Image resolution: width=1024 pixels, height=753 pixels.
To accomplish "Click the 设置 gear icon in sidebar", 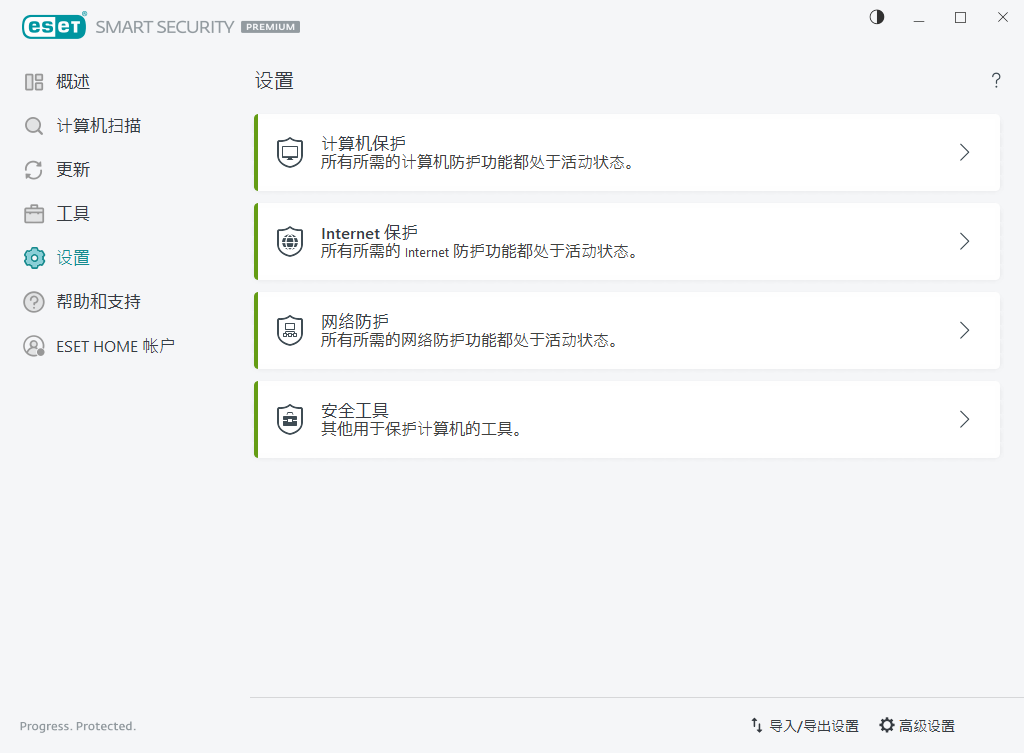I will 31,257.
